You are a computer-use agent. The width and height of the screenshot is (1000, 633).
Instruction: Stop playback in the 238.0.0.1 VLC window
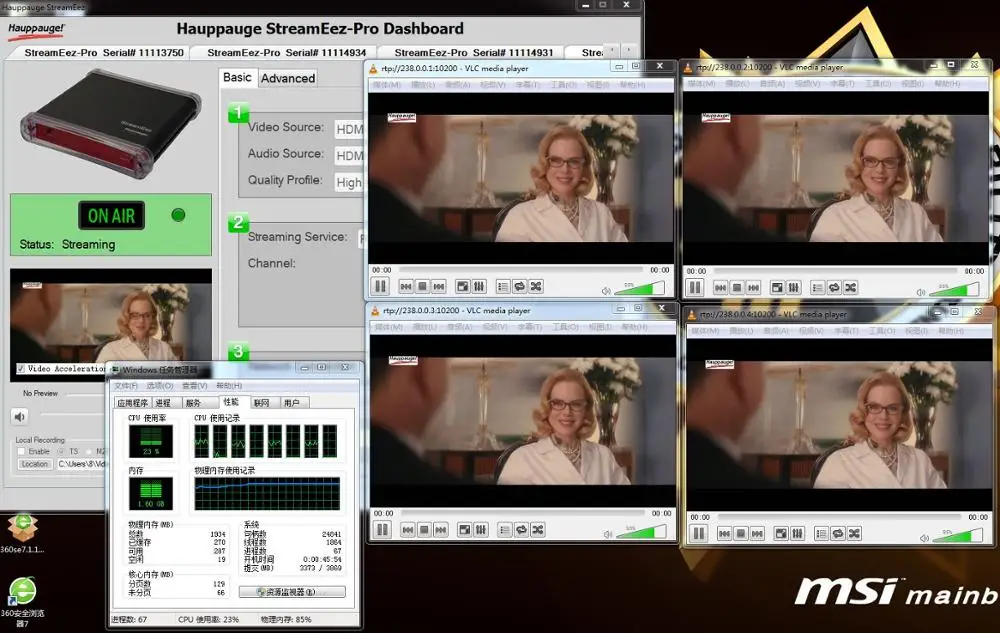pyautogui.click(x=422, y=287)
